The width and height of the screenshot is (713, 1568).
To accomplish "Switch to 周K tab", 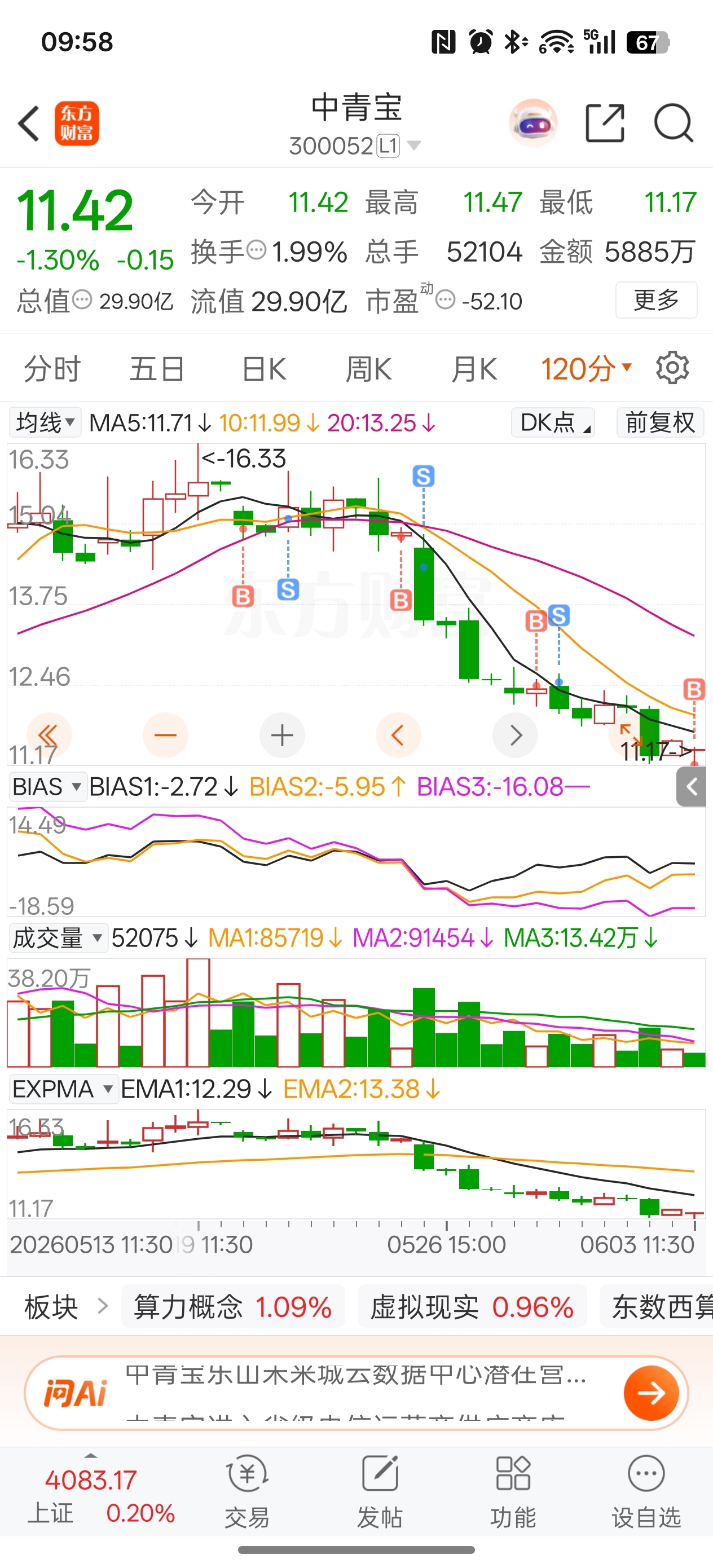I will 368,368.
